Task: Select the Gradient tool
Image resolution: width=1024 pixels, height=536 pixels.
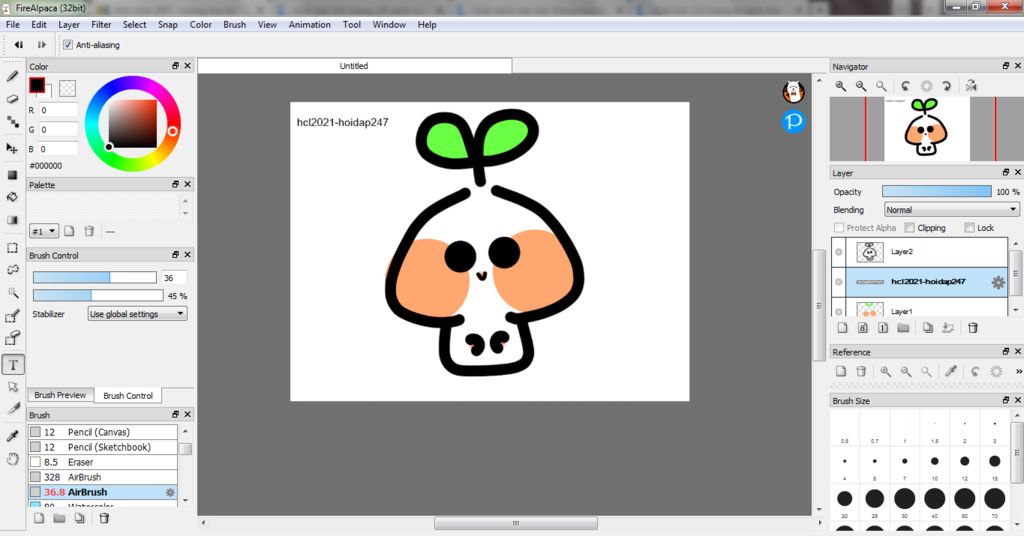Action: click(x=12, y=220)
